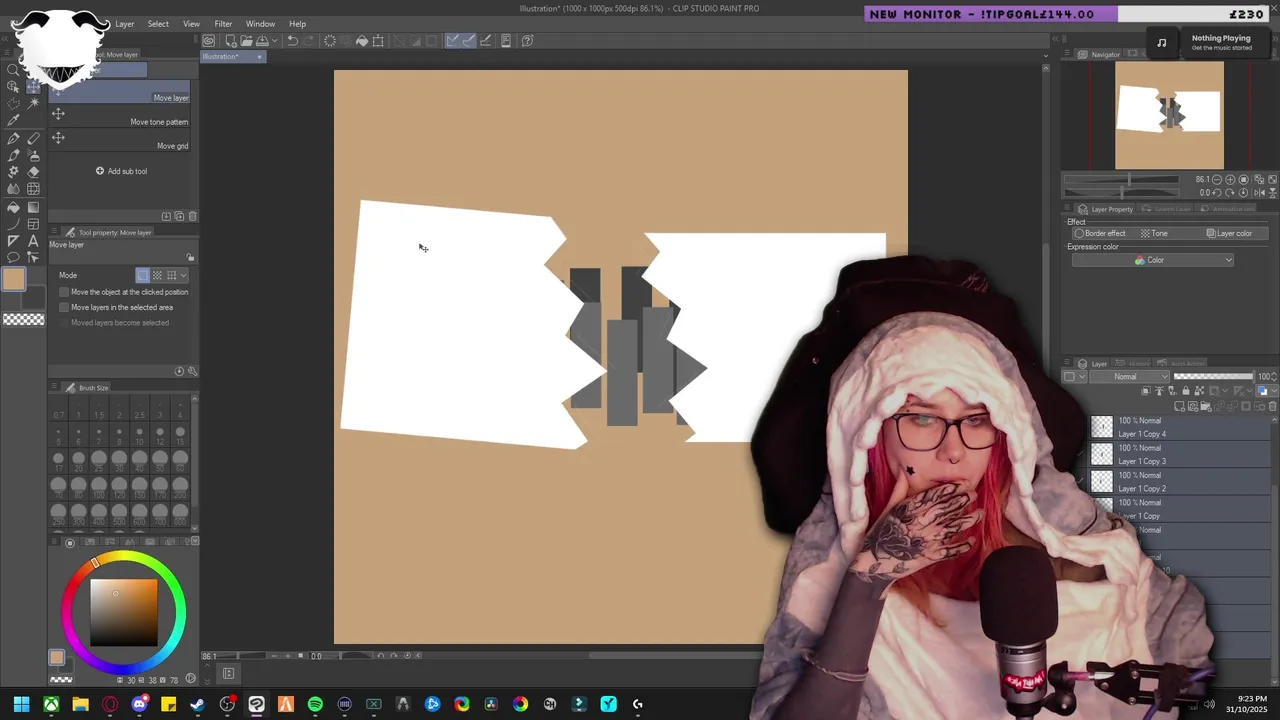Click the Undo arrow in command bar
This screenshot has width=1280, height=720.
pos(292,41)
